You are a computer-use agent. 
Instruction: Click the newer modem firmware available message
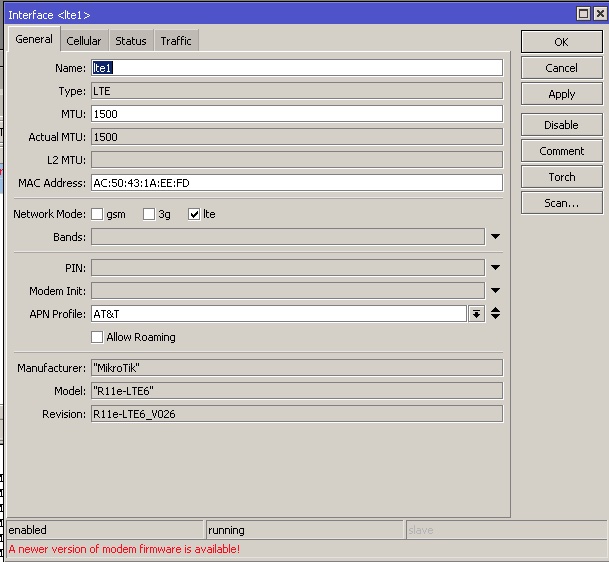[x=124, y=549]
